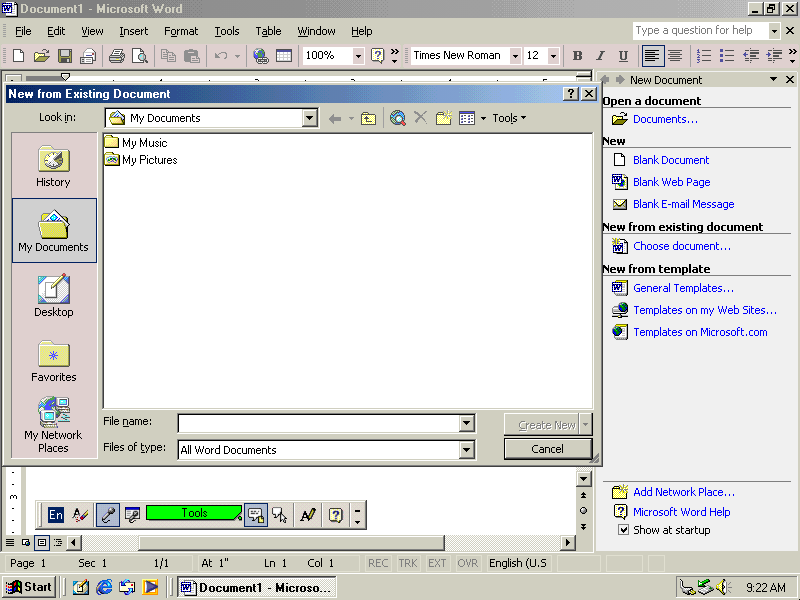Click the Print Preview toolbar icon
The width and height of the screenshot is (800, 600).
click(x=140, y=55)
